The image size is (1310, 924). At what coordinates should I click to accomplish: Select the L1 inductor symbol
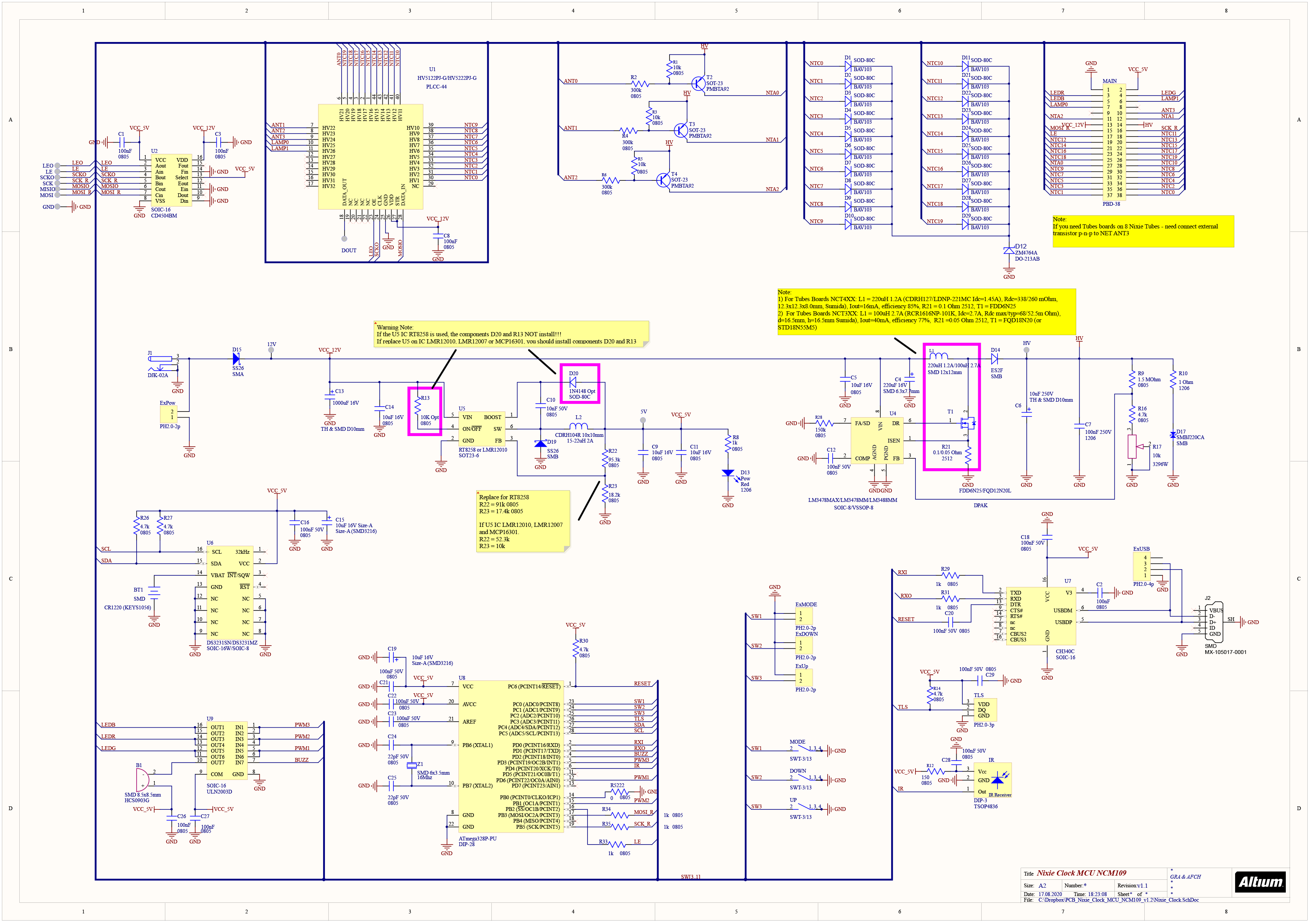939,357
